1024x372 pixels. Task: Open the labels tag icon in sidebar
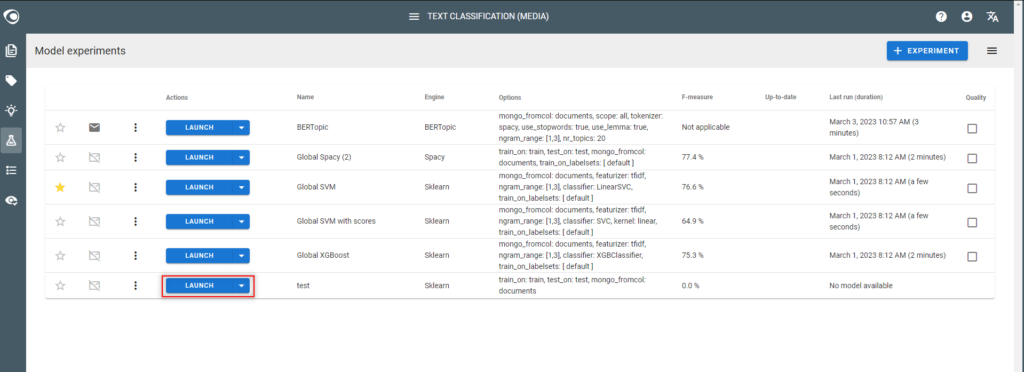point(11,81)
